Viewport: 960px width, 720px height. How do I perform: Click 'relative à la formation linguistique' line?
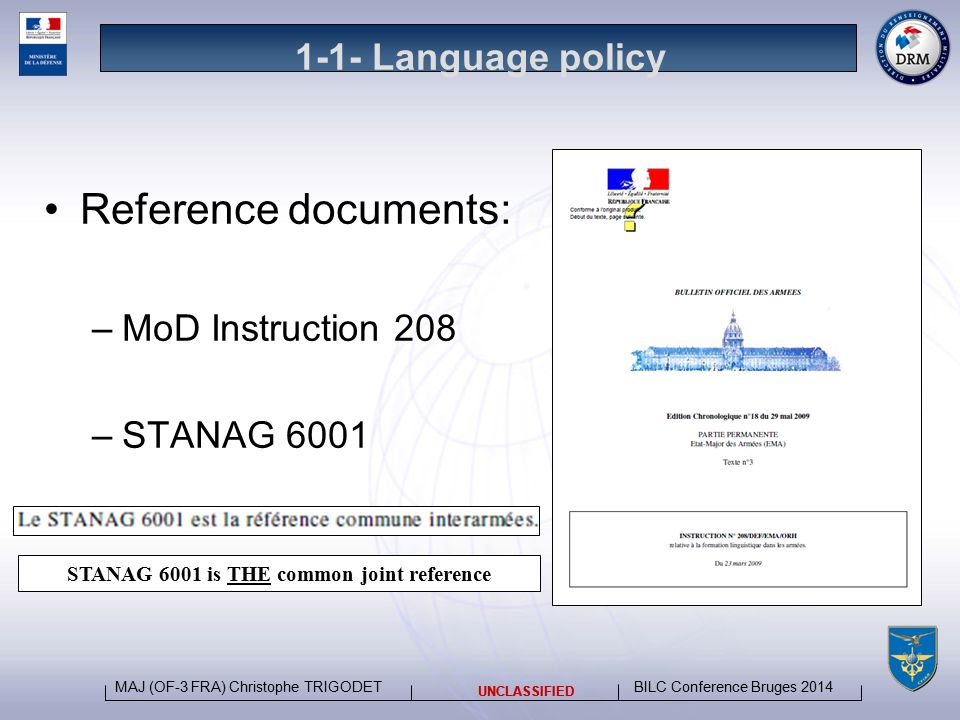point(738,545)
